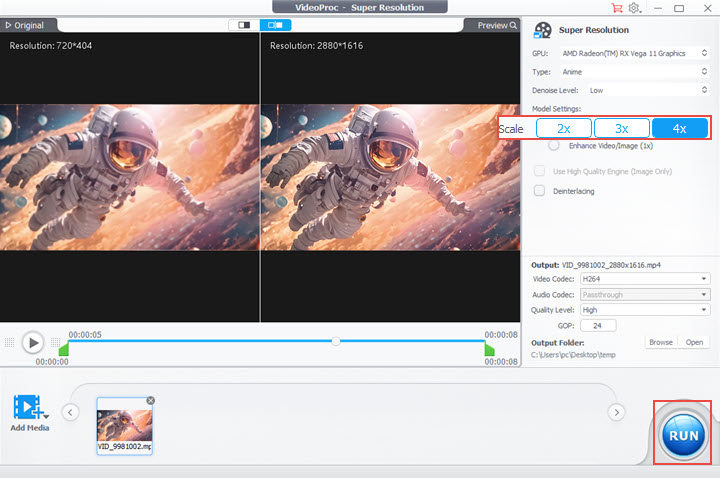Click the Resolution: 720*404 label
Image resolution: width=720 pixels, height=478 pixels.
tap(51, 45)
